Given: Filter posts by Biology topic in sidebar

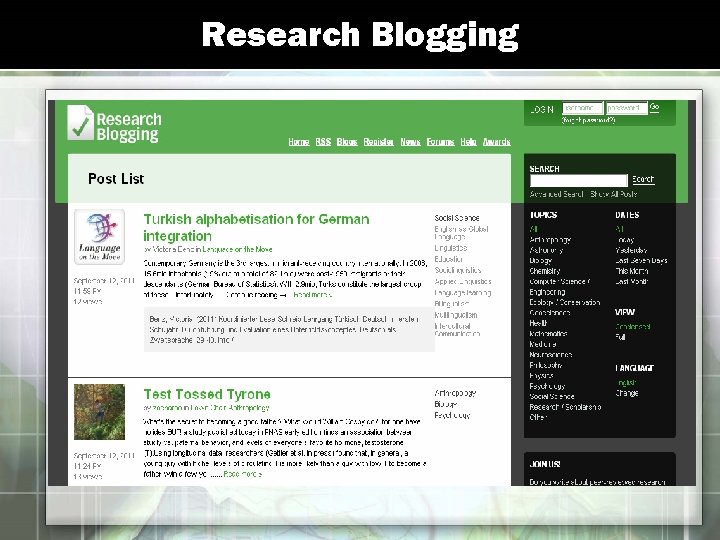Looking at the screenshot, I should [x=540, y=261].
